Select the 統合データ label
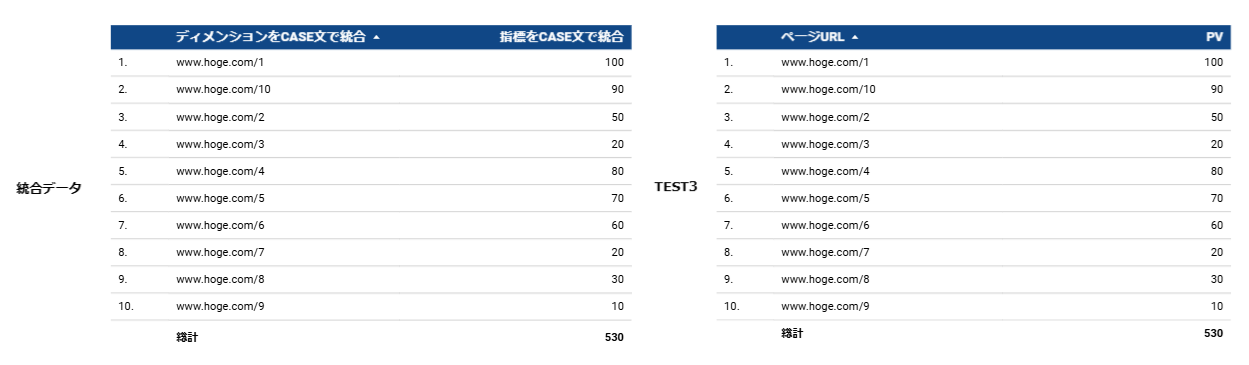Screen dimensions: 1249x365 coord(49,188)
